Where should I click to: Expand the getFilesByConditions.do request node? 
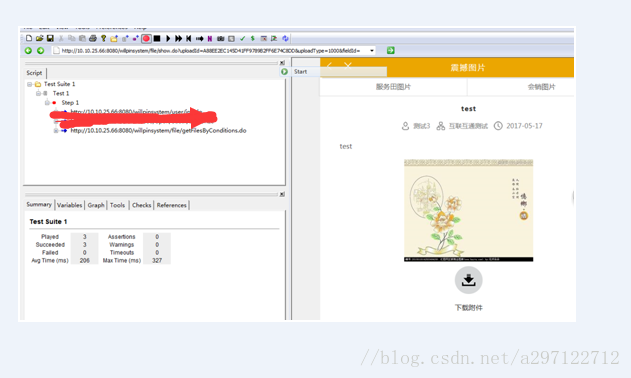click(56, 130)
